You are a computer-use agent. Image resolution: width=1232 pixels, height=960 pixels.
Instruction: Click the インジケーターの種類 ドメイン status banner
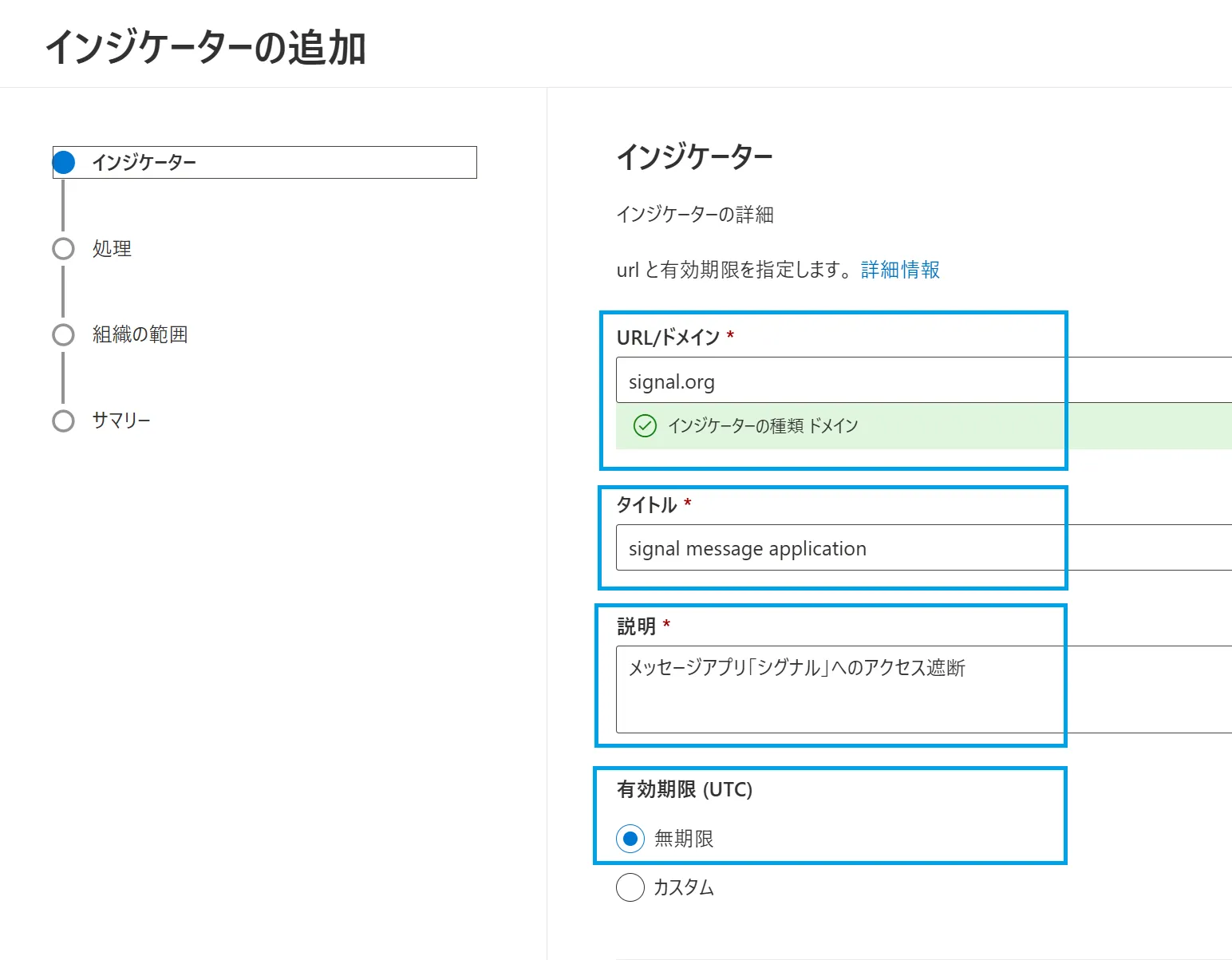pyautogui.click(x=918, y=426)
